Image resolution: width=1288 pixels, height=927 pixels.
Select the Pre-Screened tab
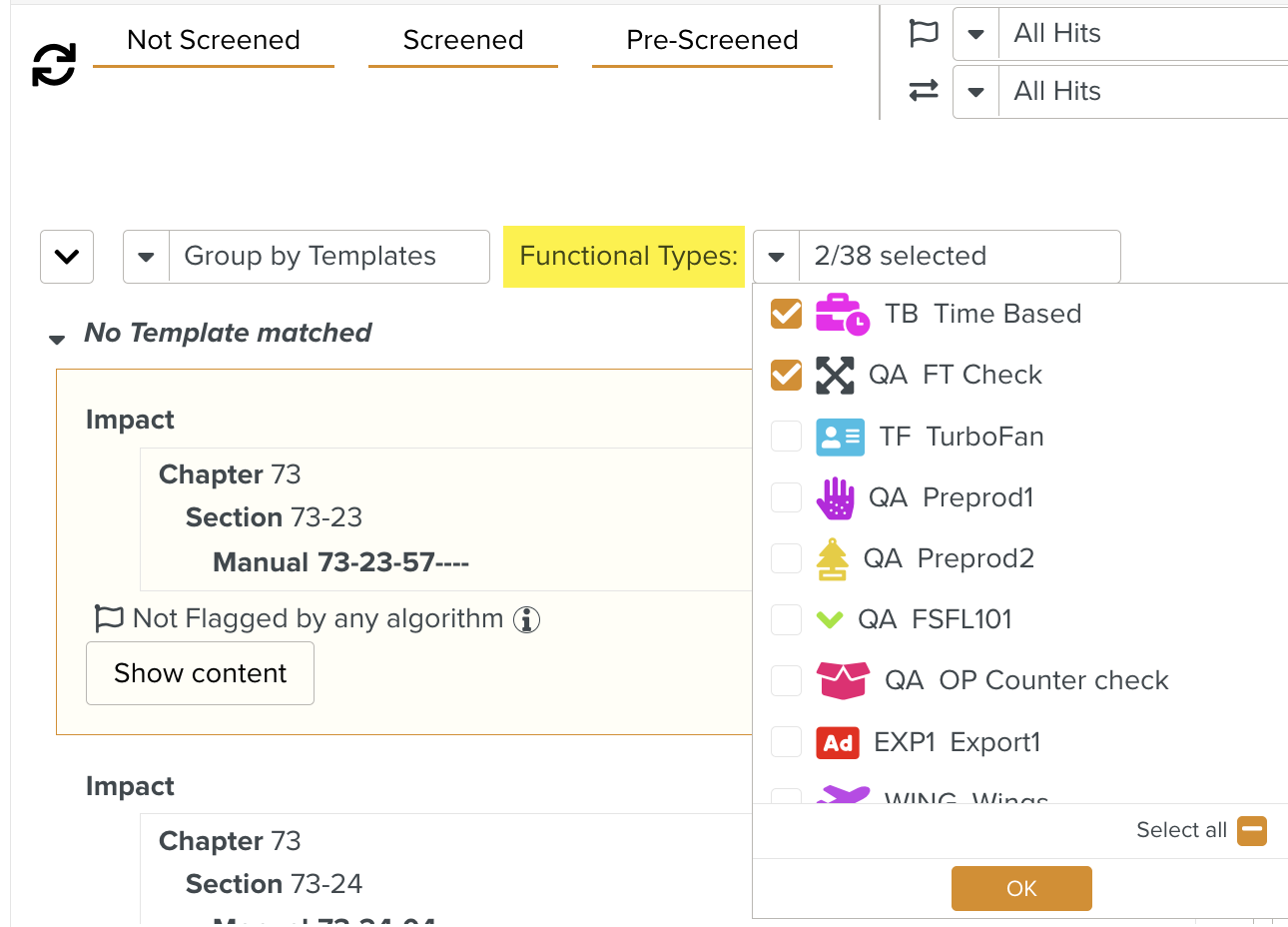(712, 40)
